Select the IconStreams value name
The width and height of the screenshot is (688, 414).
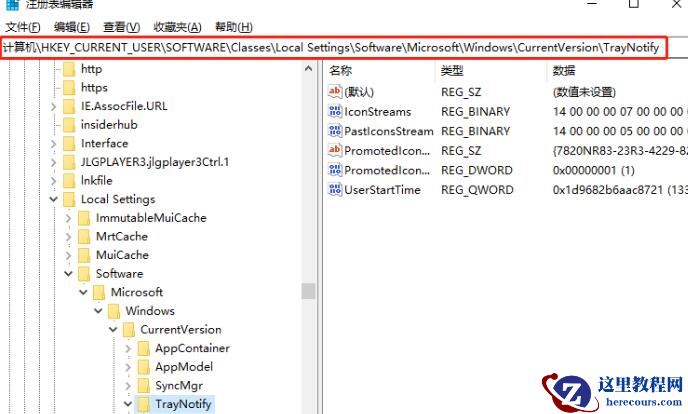[378, 112]
